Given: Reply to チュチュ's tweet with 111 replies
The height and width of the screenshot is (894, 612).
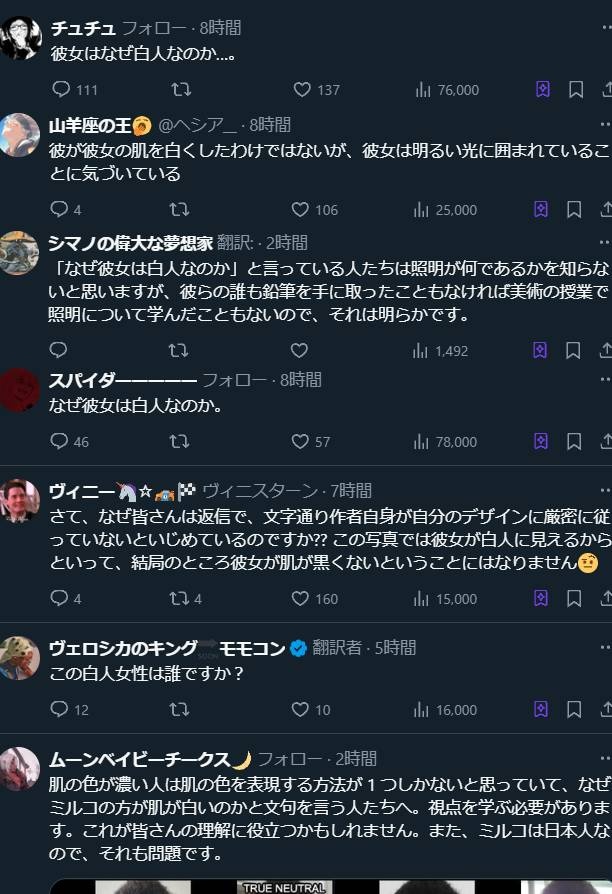Looking at the screenshot, I should tap(74, 90).
